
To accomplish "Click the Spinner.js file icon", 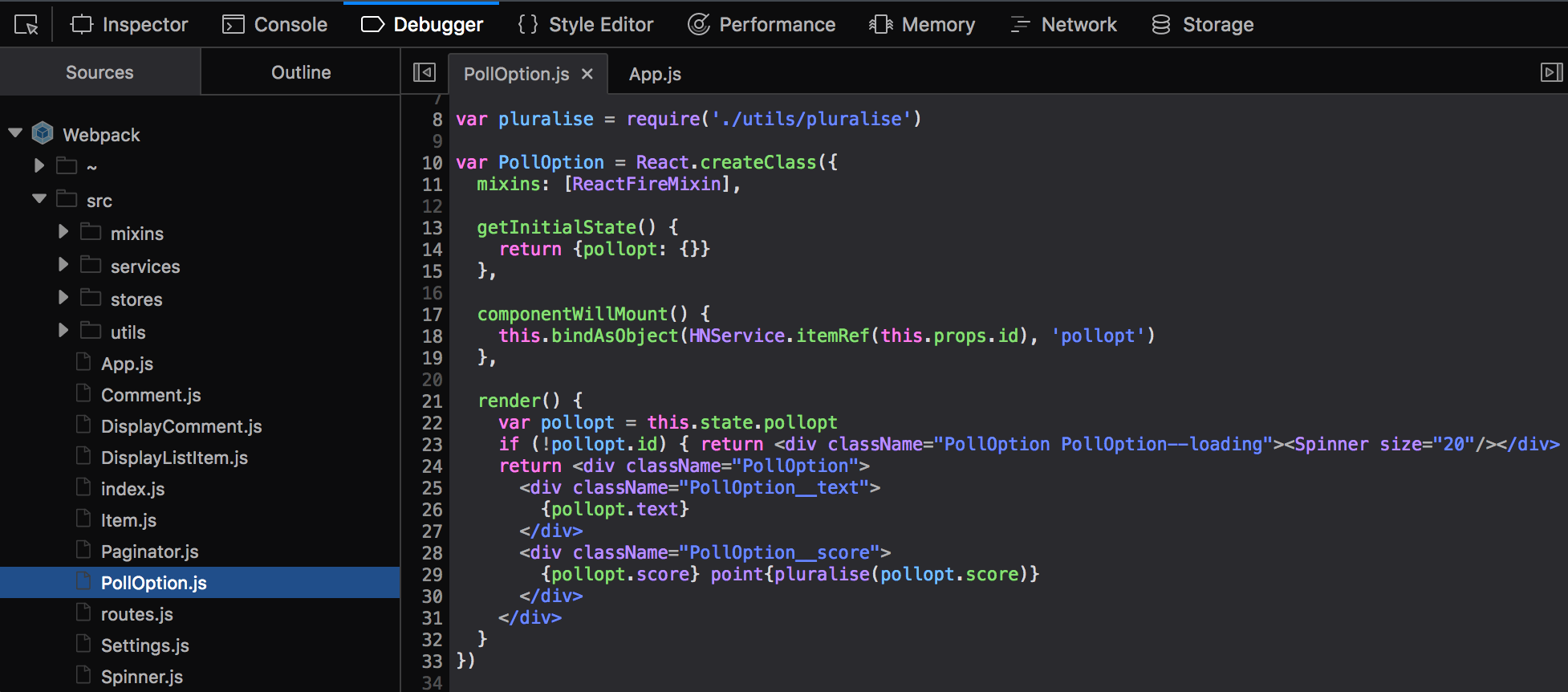I will (83, 675).
